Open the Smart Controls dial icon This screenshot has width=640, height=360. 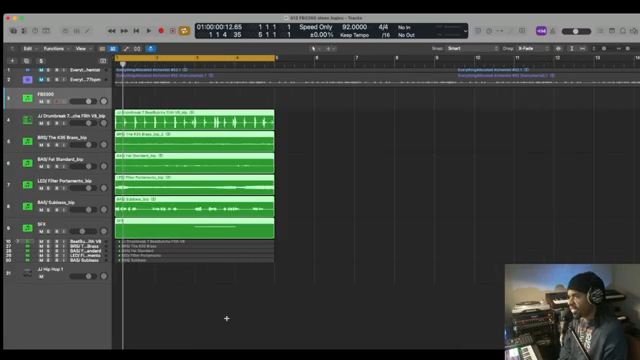[65, 31]
